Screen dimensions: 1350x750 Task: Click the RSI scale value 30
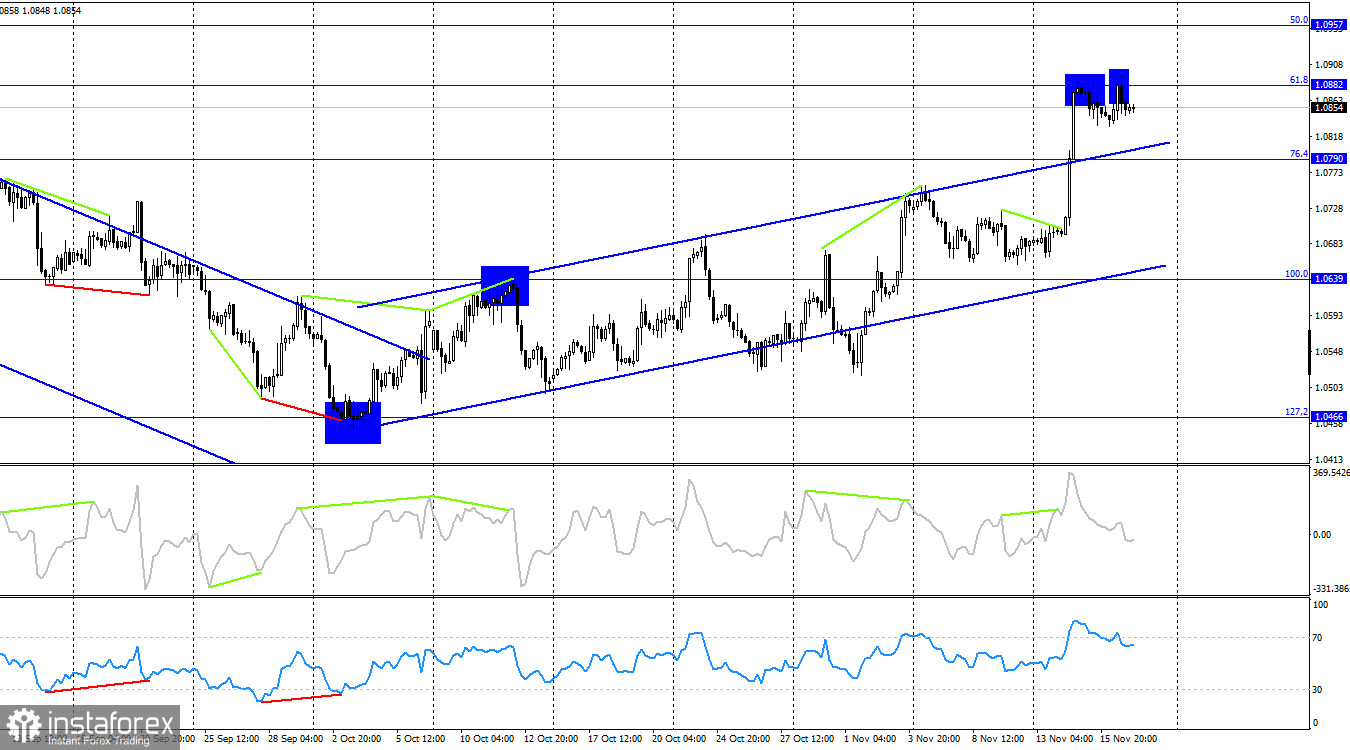1318,690
